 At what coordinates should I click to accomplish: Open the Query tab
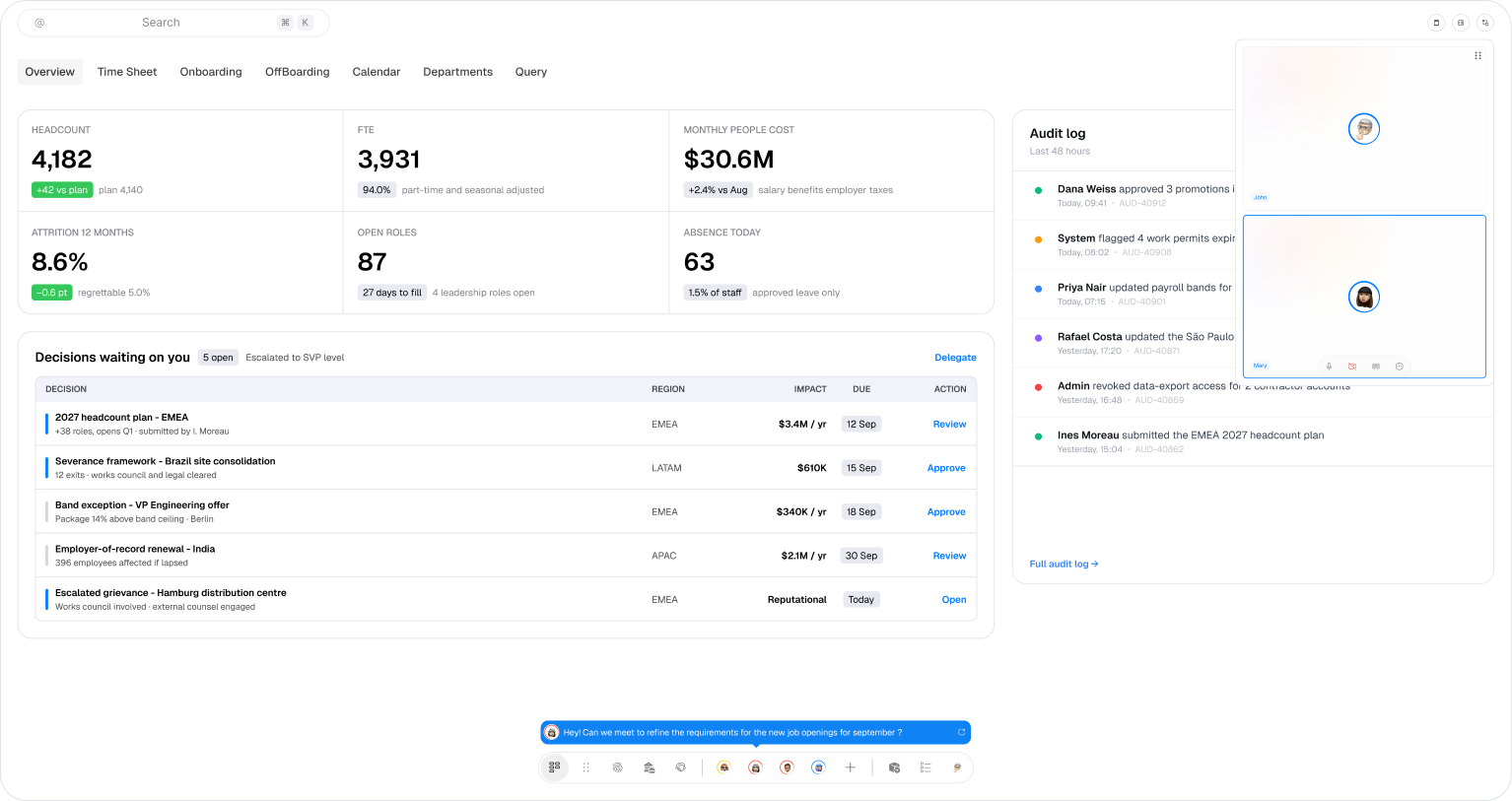pyautogui.click(x=531, y=72)
